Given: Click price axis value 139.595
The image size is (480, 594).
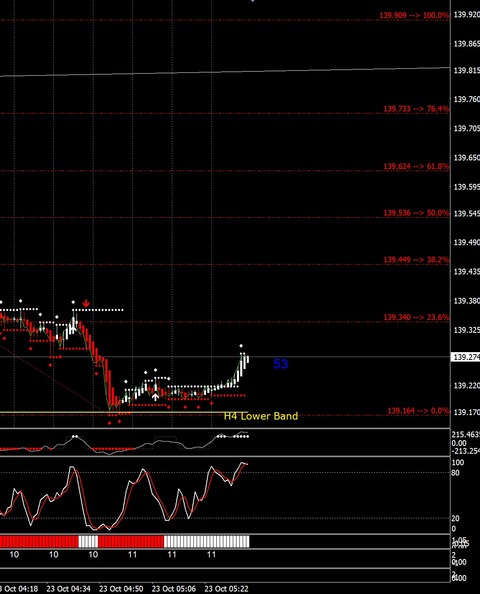Looking at the screenshot, I should coord(466,187).
